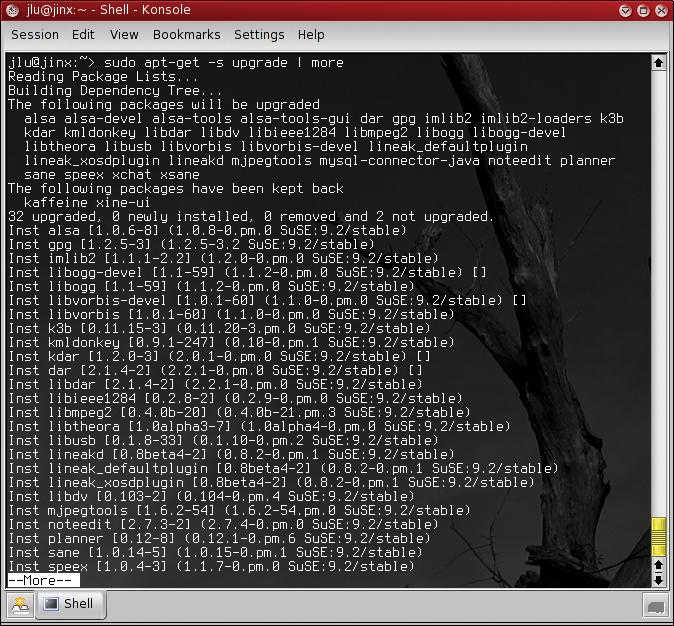674x626 pixels.
Task: Open the Help menu
Action: pos(311,34)
